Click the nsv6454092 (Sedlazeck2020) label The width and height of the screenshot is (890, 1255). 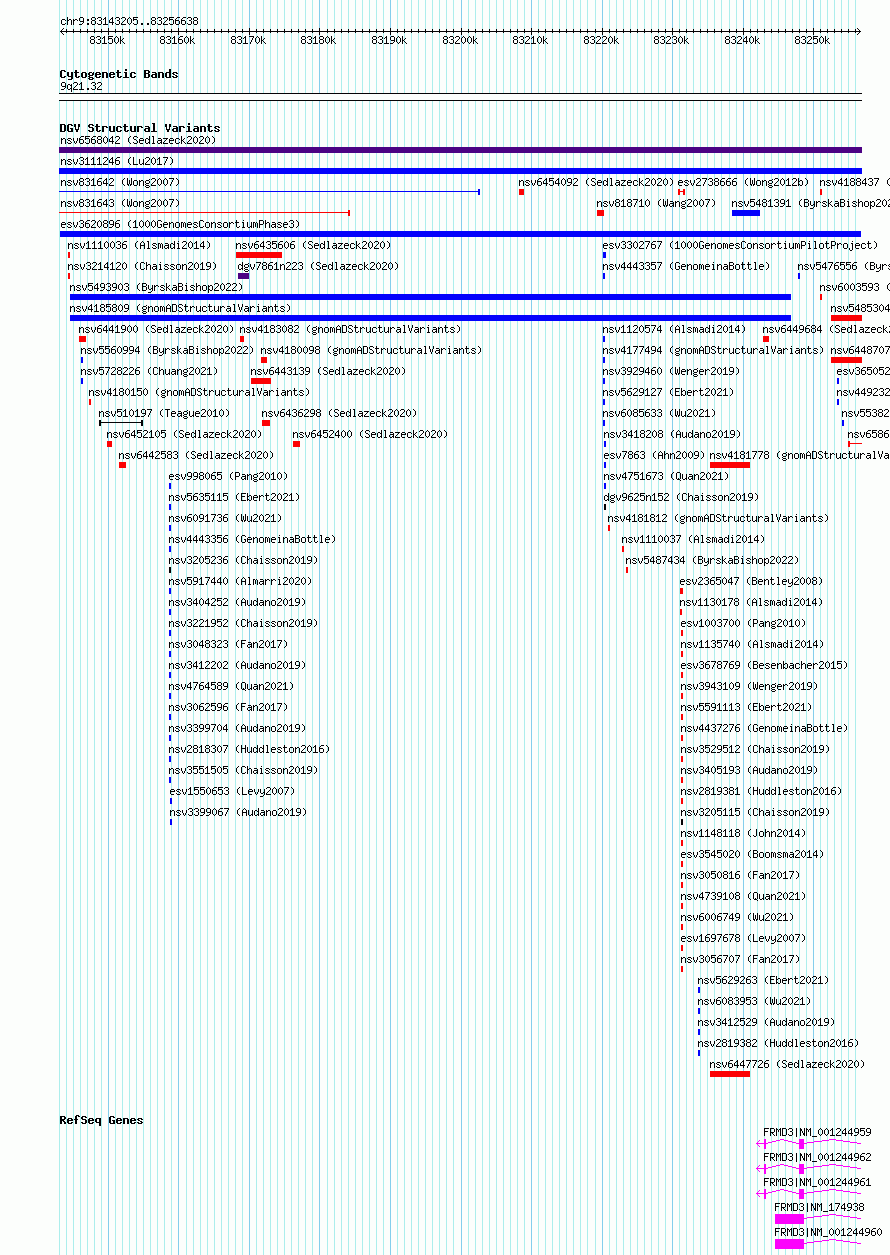(x=596, y=182)
